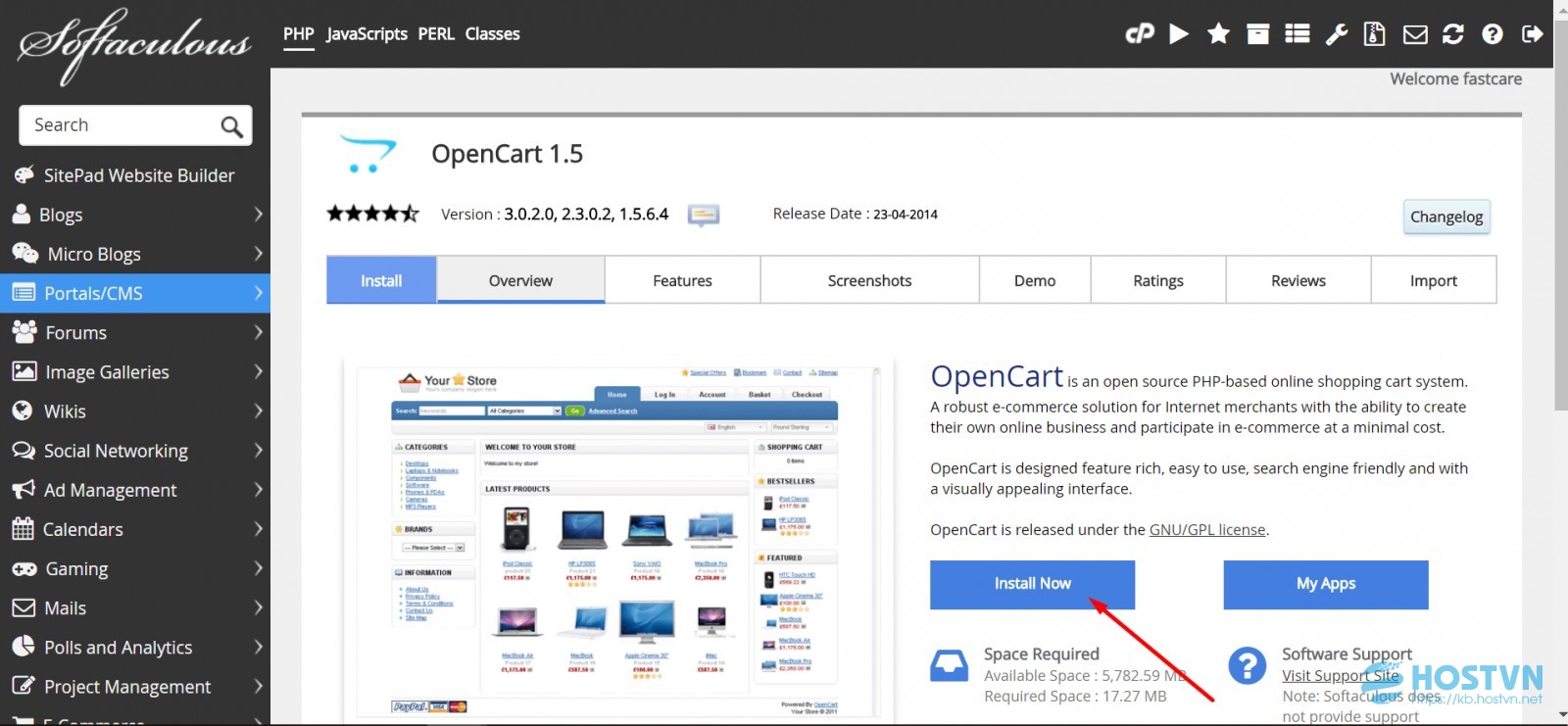Click the Space Required disk icon
Viewport: 1568px width, 726px height.
click(949, 666)
